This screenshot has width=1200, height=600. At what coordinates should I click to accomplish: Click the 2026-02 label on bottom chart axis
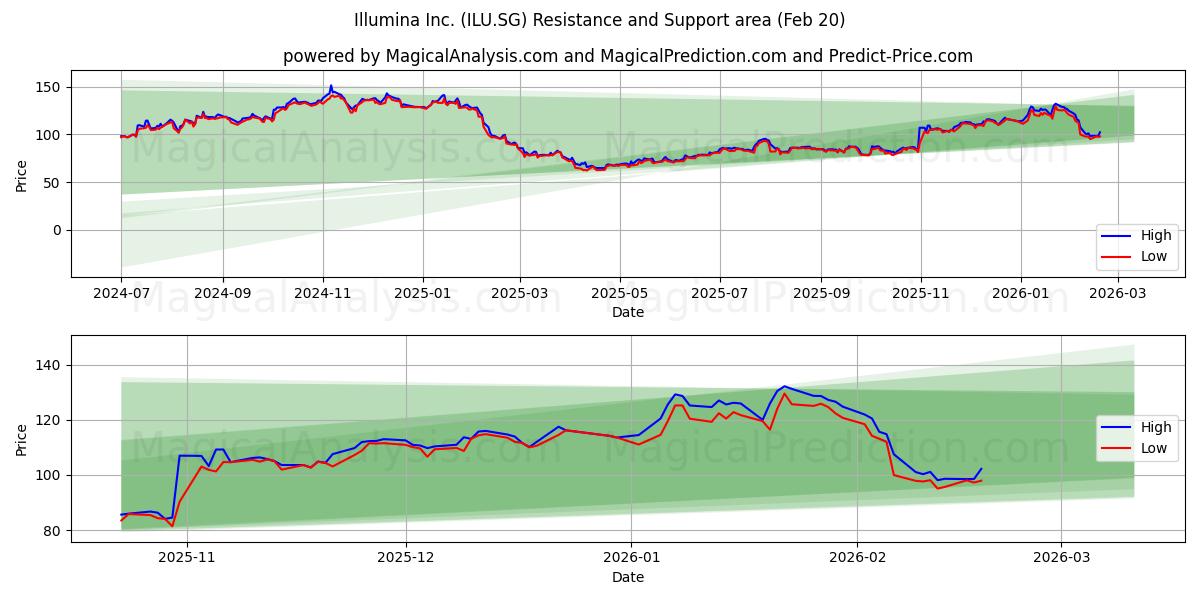pos(859,560)
